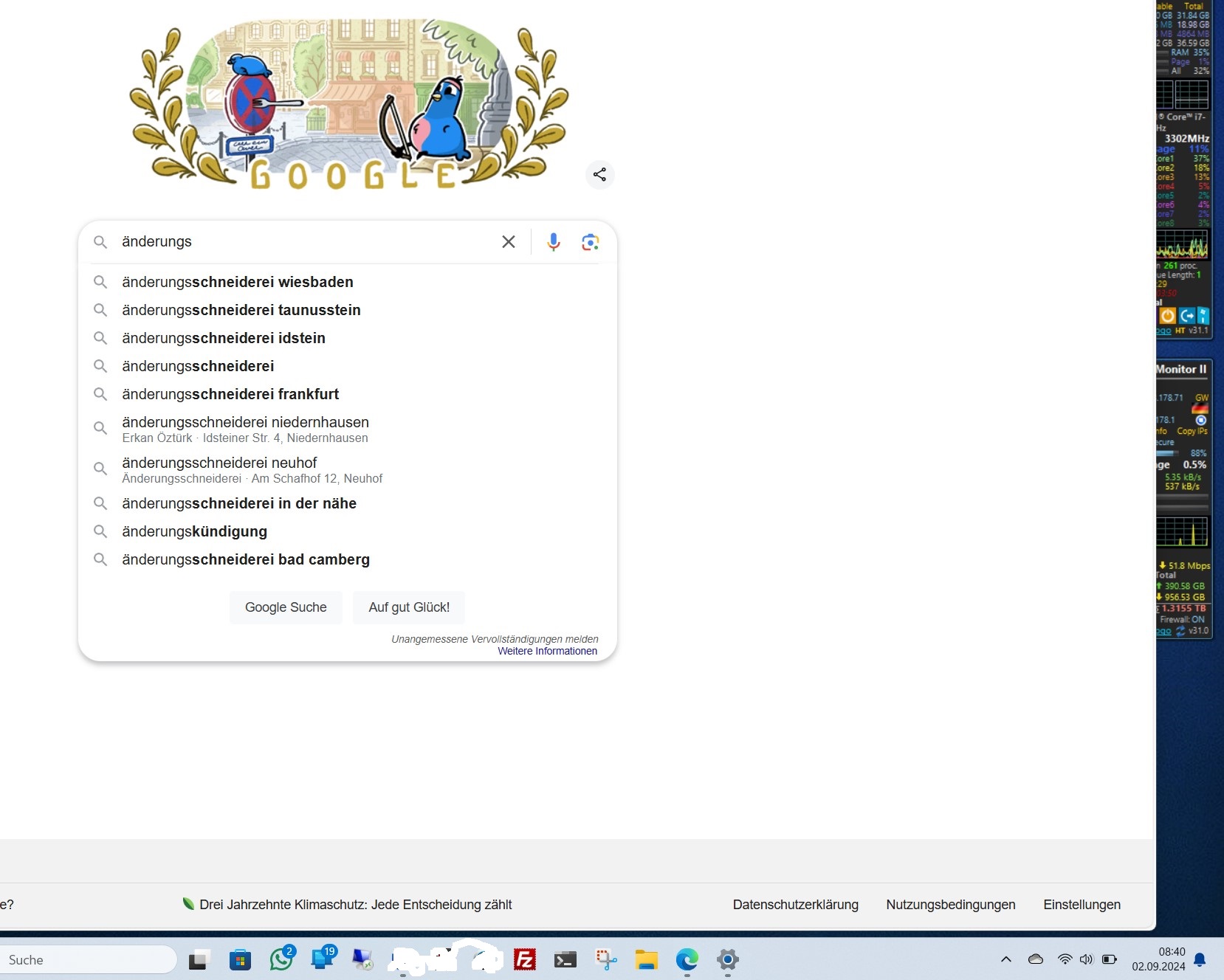Click the magnifier icon beside wiesbaden suggestion
Viewport: 1224px width, 980px height.
pos(100,282)
